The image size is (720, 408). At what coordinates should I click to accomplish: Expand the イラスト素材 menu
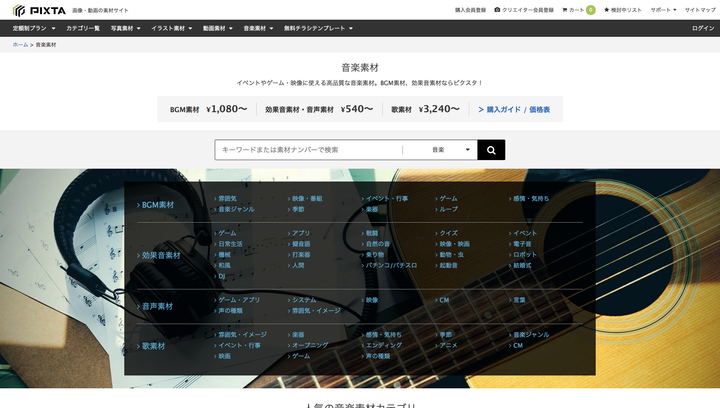click(x=172, y=28)
